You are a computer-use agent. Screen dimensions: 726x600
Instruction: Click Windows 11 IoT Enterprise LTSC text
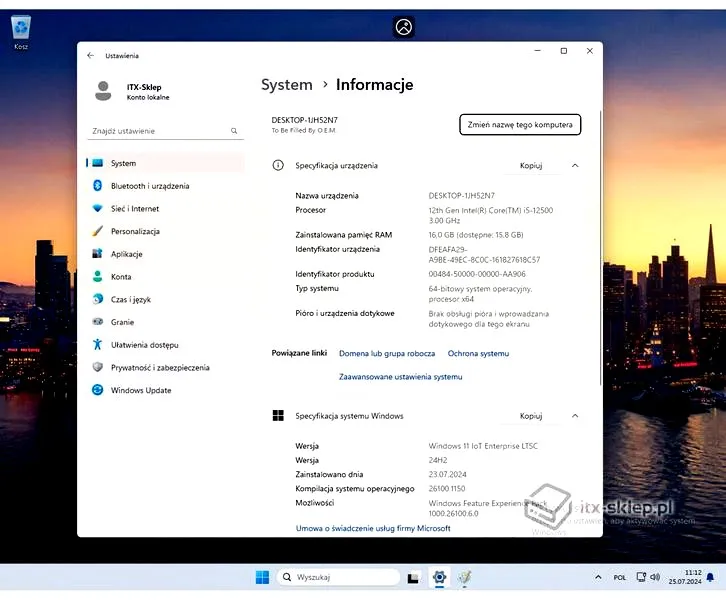[483, 446]
